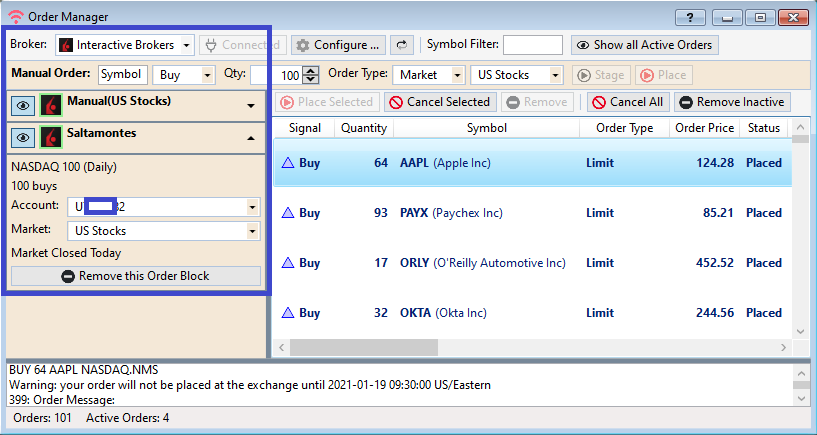817x435 pixels.
Task: Toggle eye visibility for Saltamontes block
Action: point(23,137)
